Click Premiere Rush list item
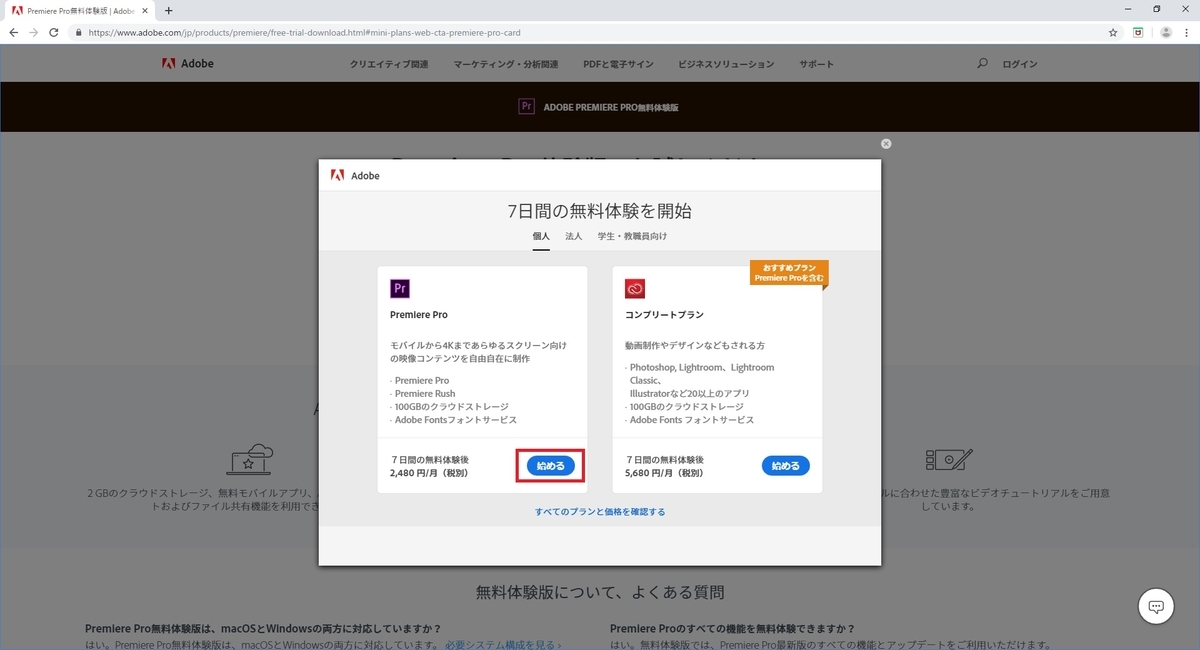 tap(425, 394)
